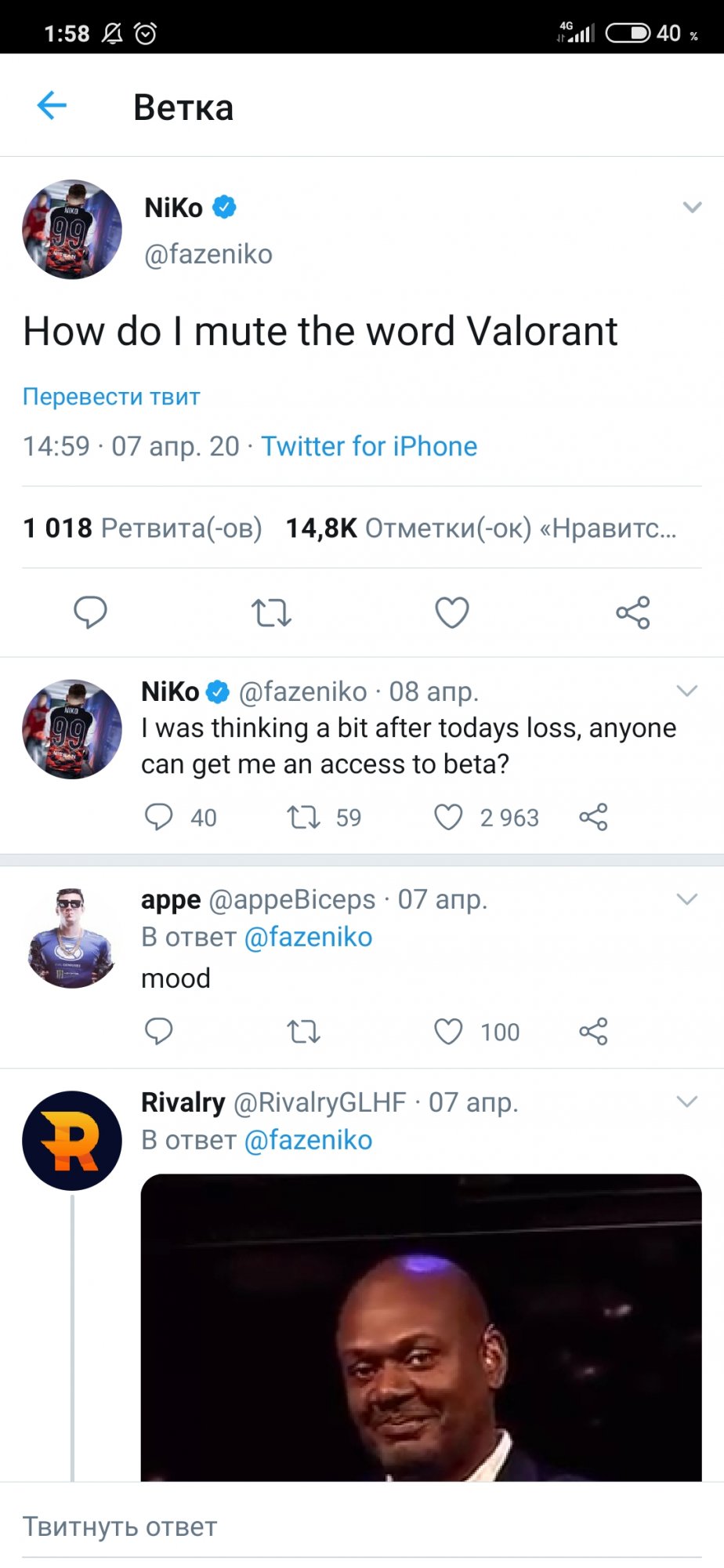This screenshot has width=724, height=1568.
Task: Share appe's reply via the share icon
Action: 595,1032
